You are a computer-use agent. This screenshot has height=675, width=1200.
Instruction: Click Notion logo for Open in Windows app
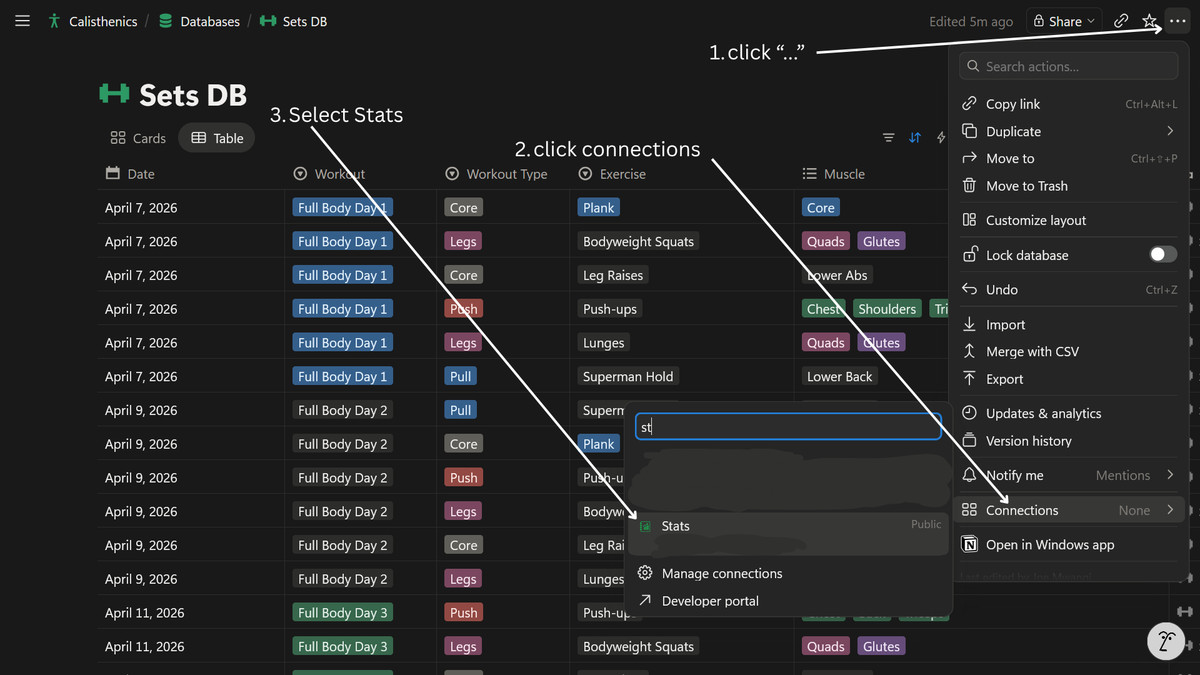(x=969, y=545)
